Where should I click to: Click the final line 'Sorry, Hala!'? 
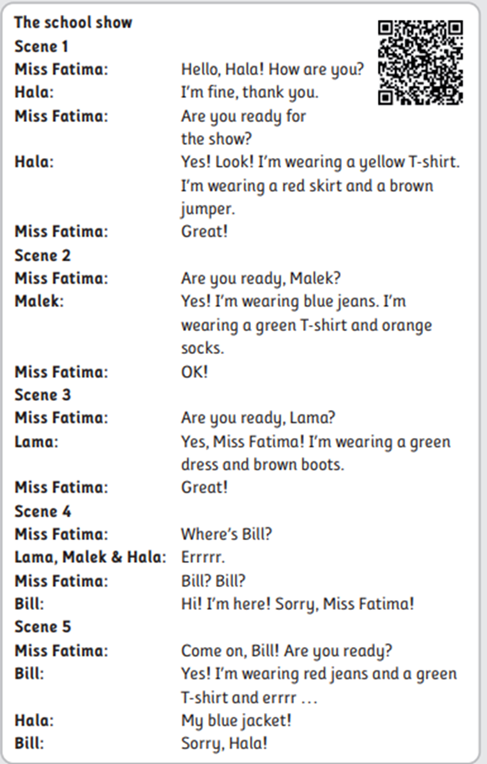(224, 744)
